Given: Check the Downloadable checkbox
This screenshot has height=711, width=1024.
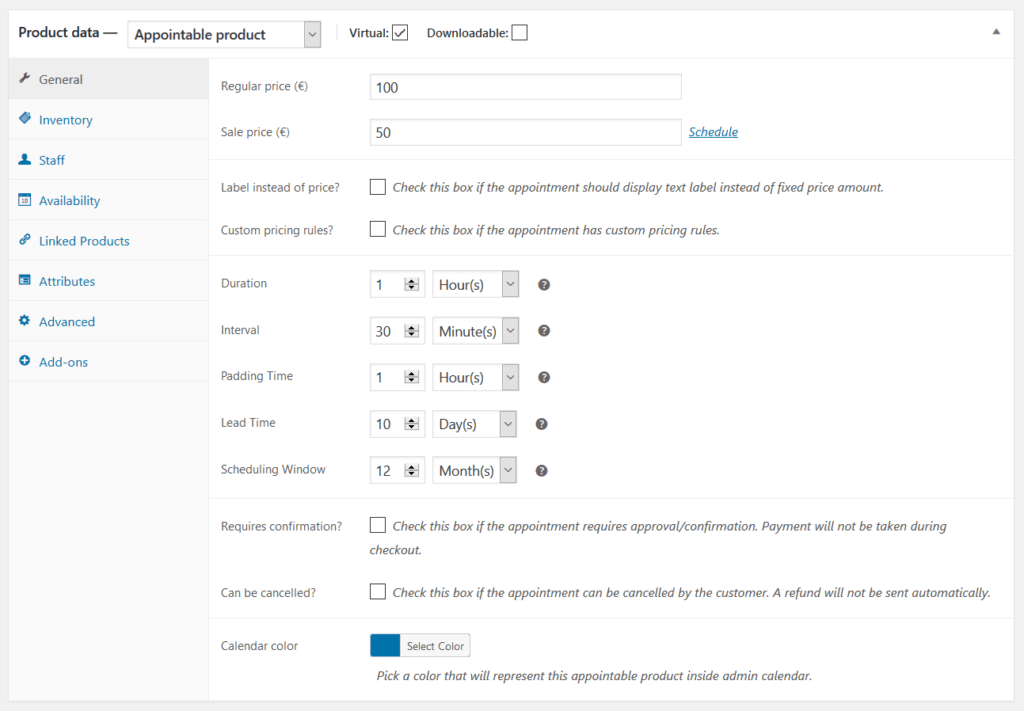Looking at the screenshot, I should coord(519,32).
